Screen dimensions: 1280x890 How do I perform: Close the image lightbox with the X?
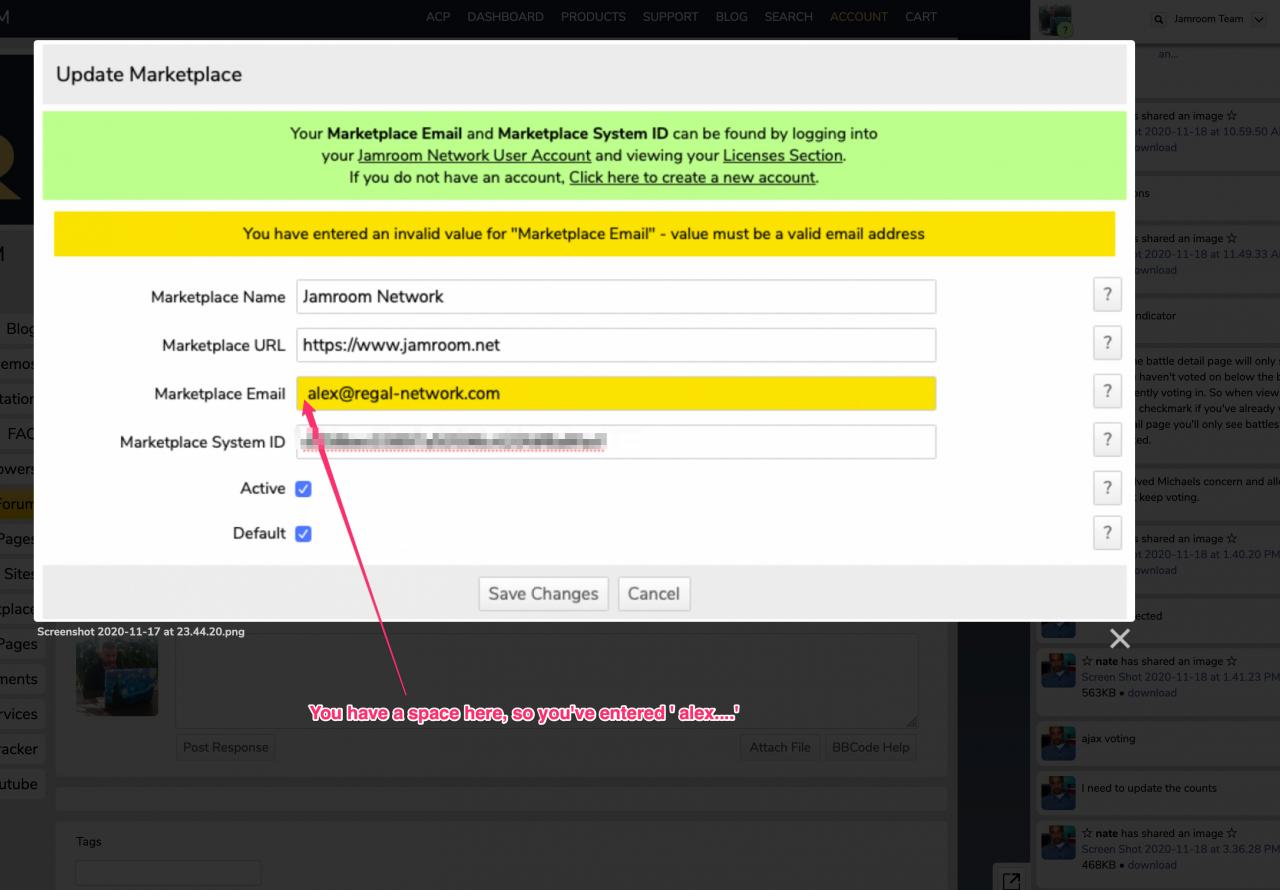point(1120,638)
